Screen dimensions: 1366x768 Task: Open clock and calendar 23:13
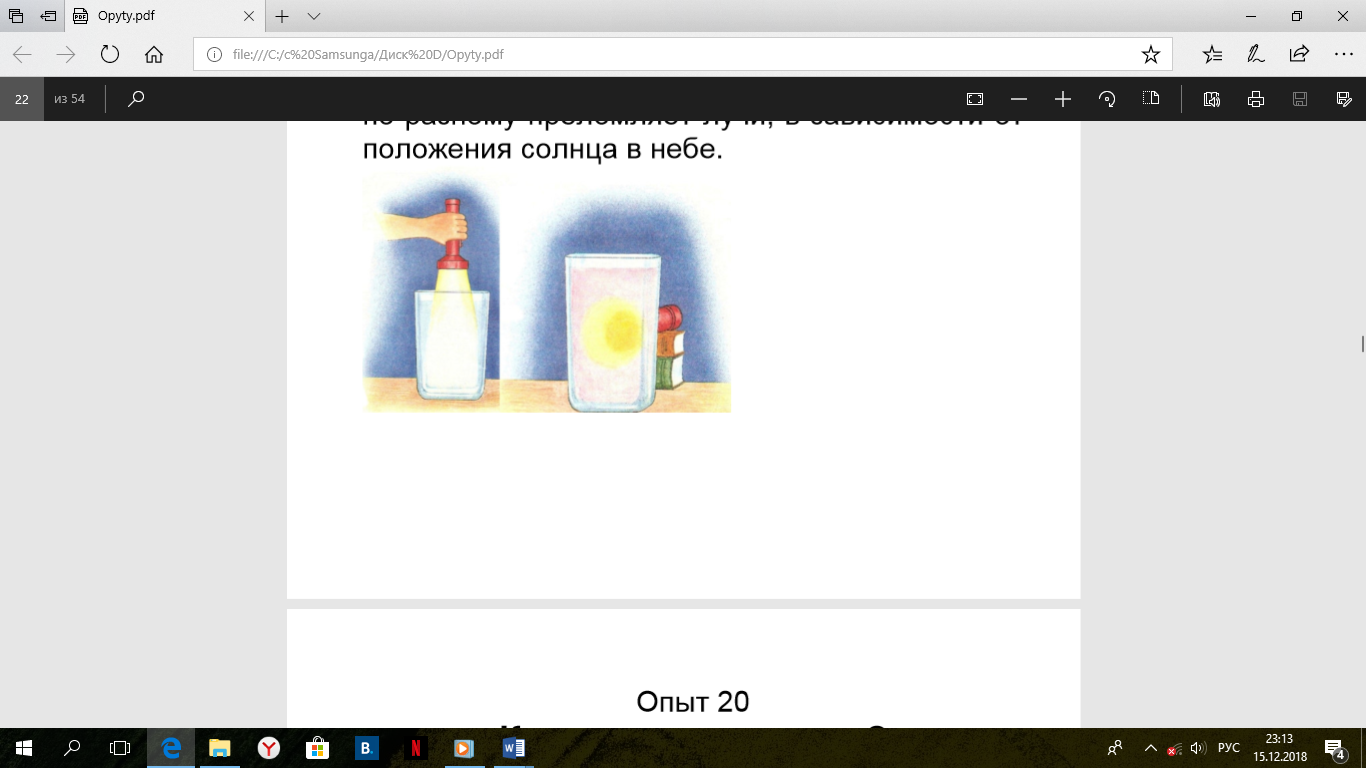click(1280, 748)
